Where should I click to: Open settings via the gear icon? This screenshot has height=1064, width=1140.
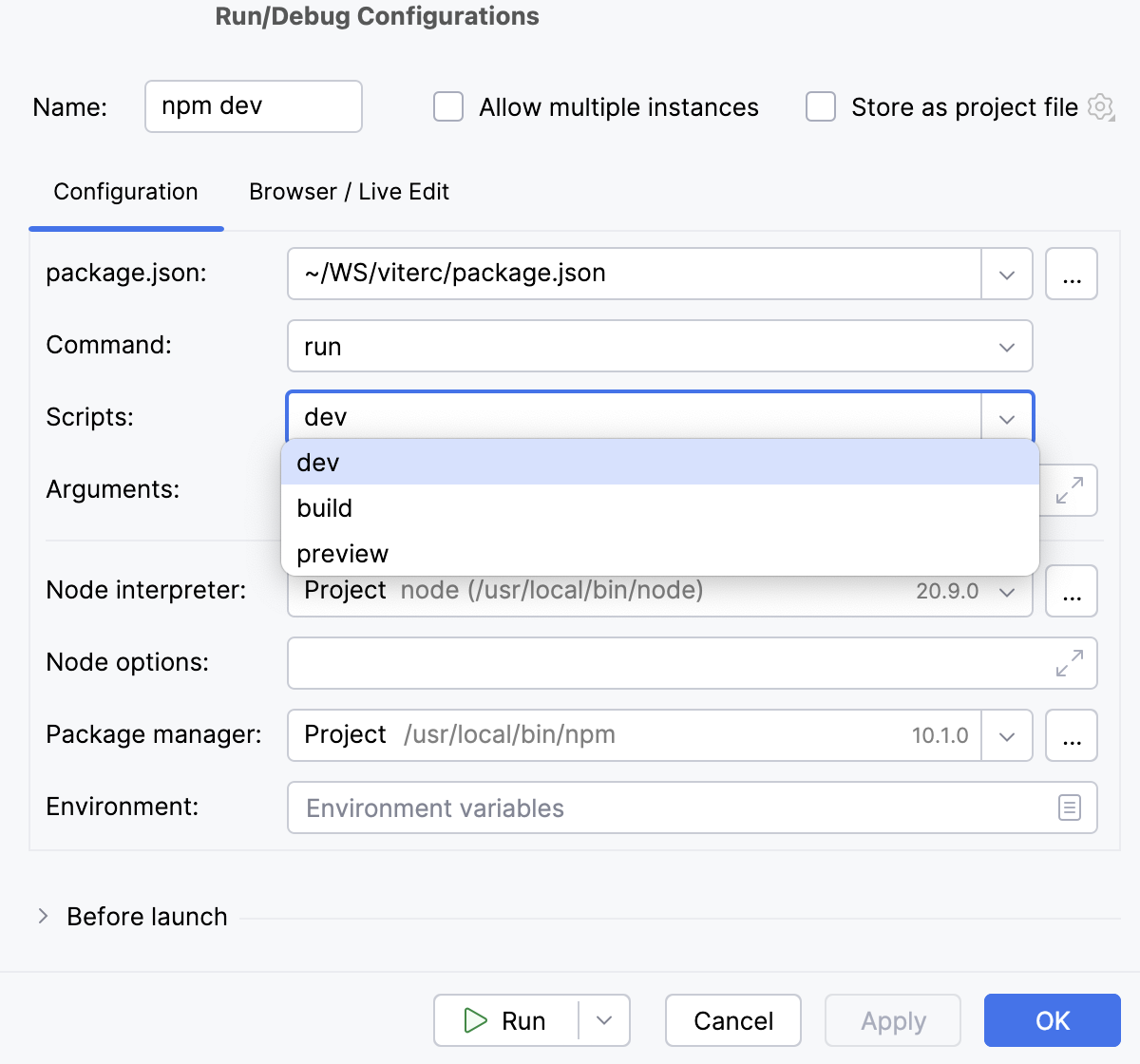pos(1100,107)
